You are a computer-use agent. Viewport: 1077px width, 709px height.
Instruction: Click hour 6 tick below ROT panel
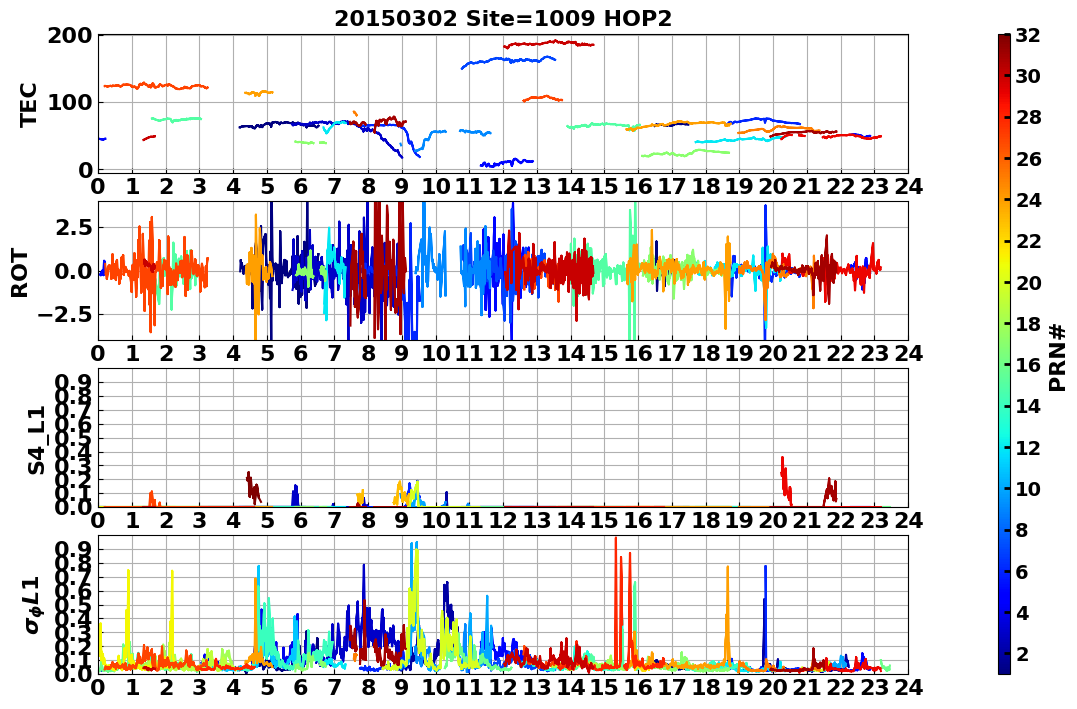tap(301, 353)
